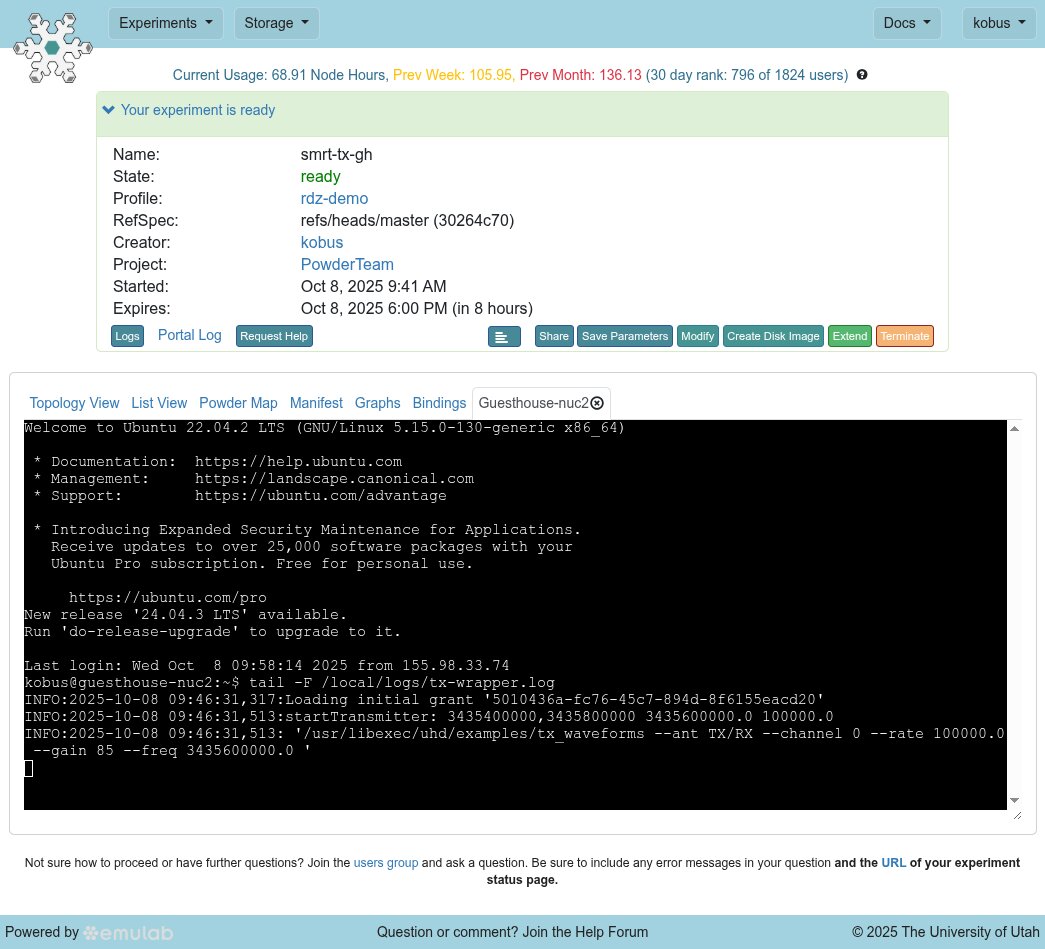Screen dimensions: 1045x949
Task: Open the Experiments dropdown menu
Action: [x=165, y=22]
